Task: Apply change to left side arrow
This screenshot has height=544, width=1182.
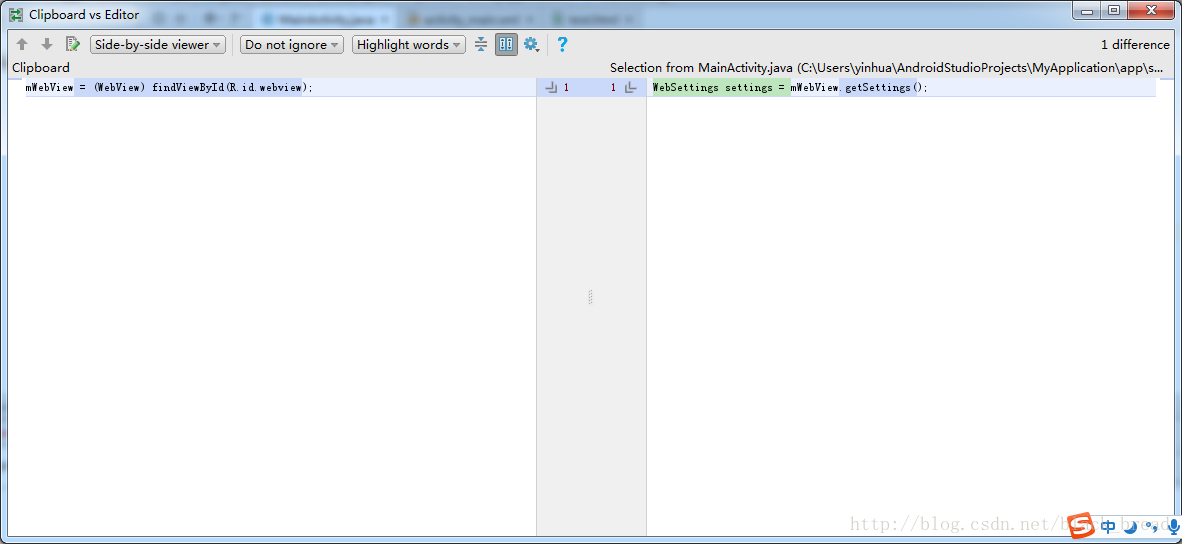Action: 631,88
